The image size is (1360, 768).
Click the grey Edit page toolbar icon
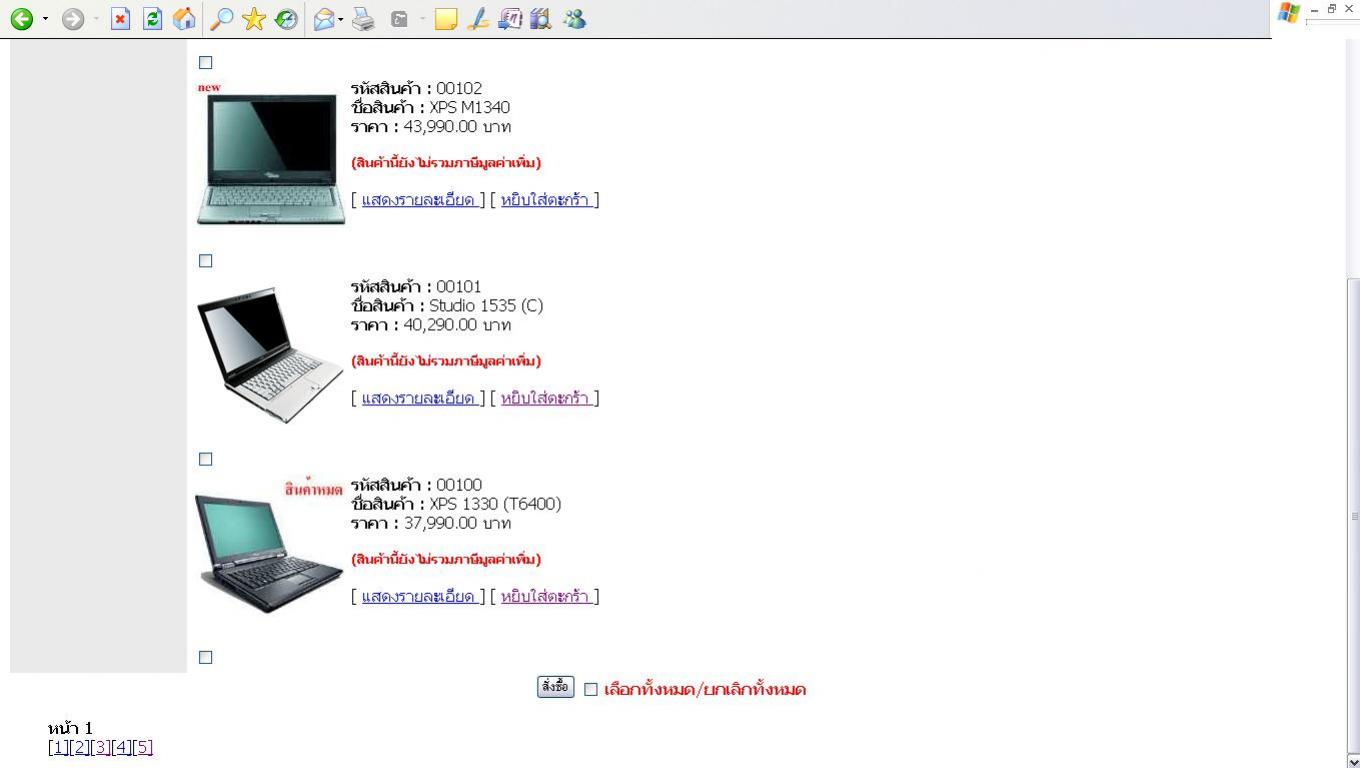[x=399, y=19]
